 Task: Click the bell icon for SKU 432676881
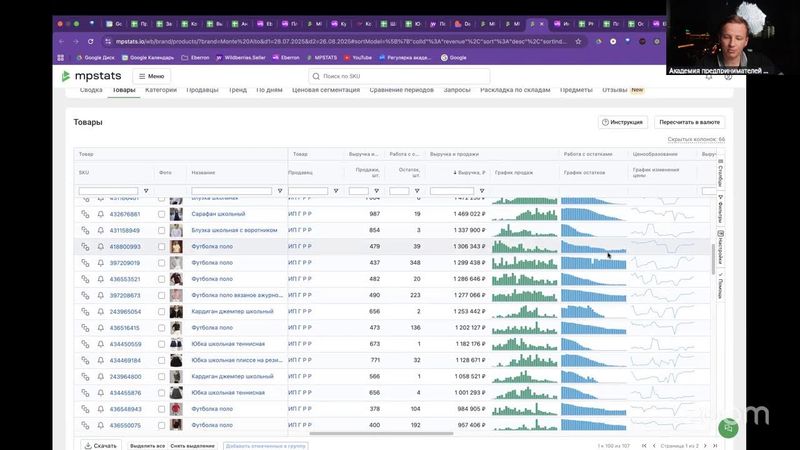coord(100,214)
